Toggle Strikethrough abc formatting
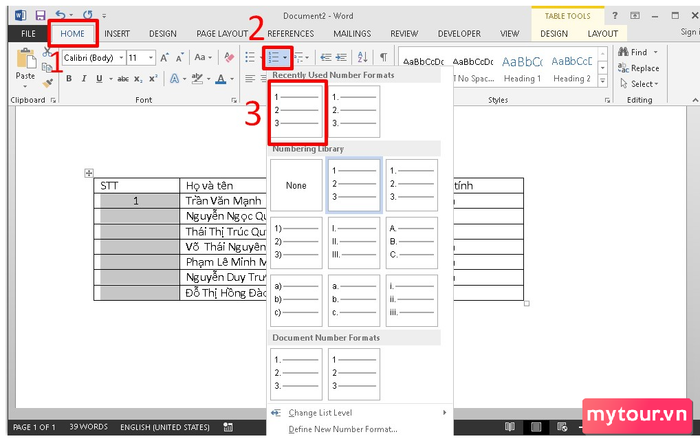Image resolution: width=700 pixels, height=444 pixels. (x=123, y=79)
